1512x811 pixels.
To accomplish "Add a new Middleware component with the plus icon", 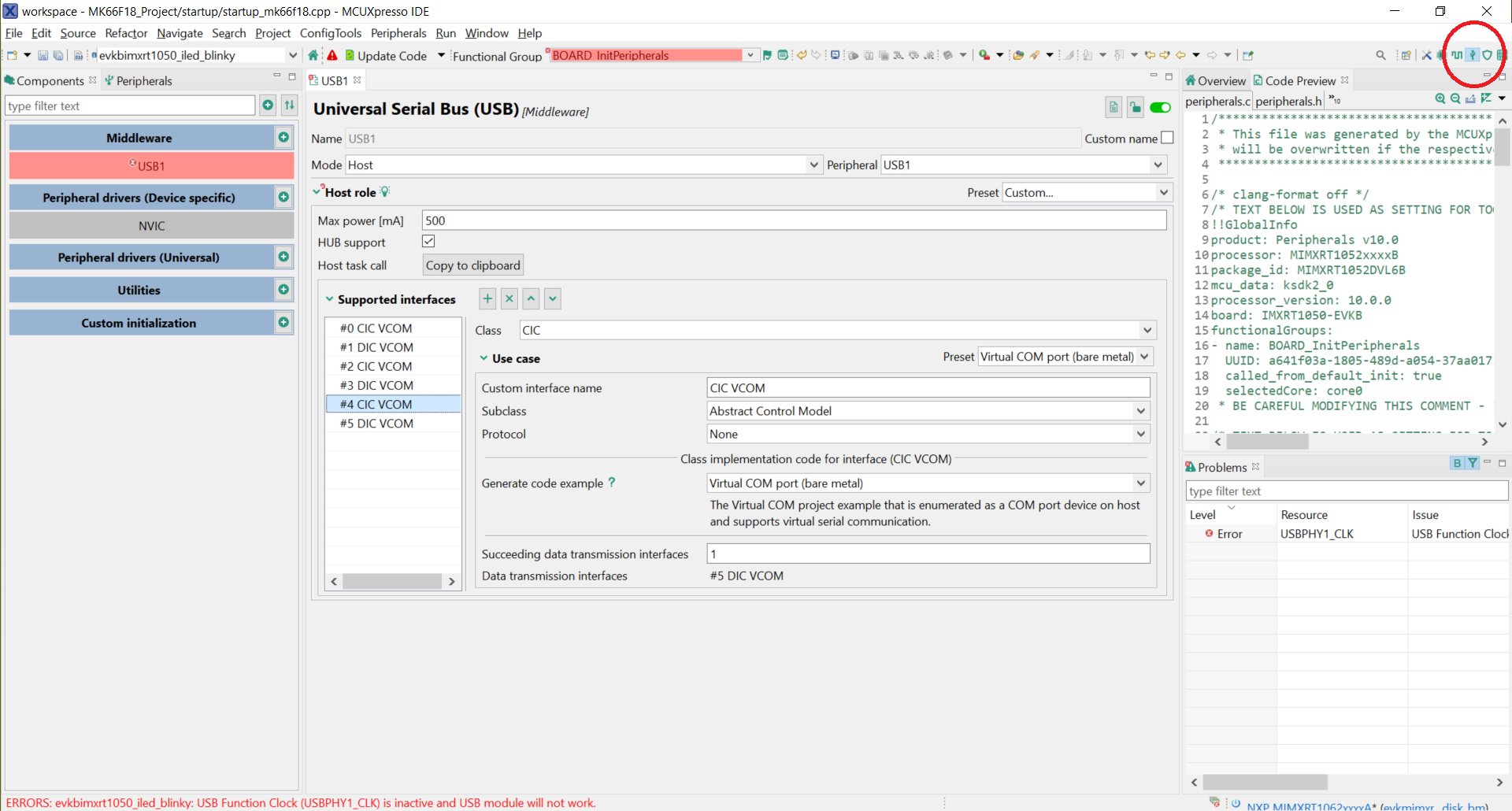I will coord(283,137).
